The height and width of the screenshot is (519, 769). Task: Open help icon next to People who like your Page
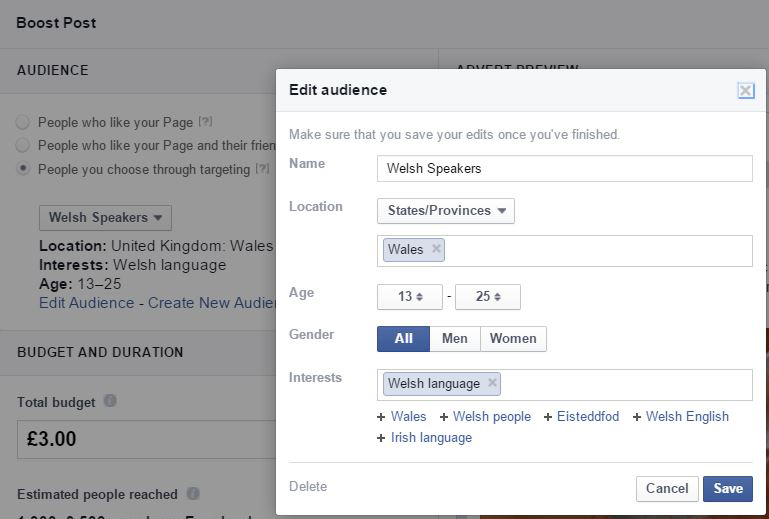[x=205, y=122]
